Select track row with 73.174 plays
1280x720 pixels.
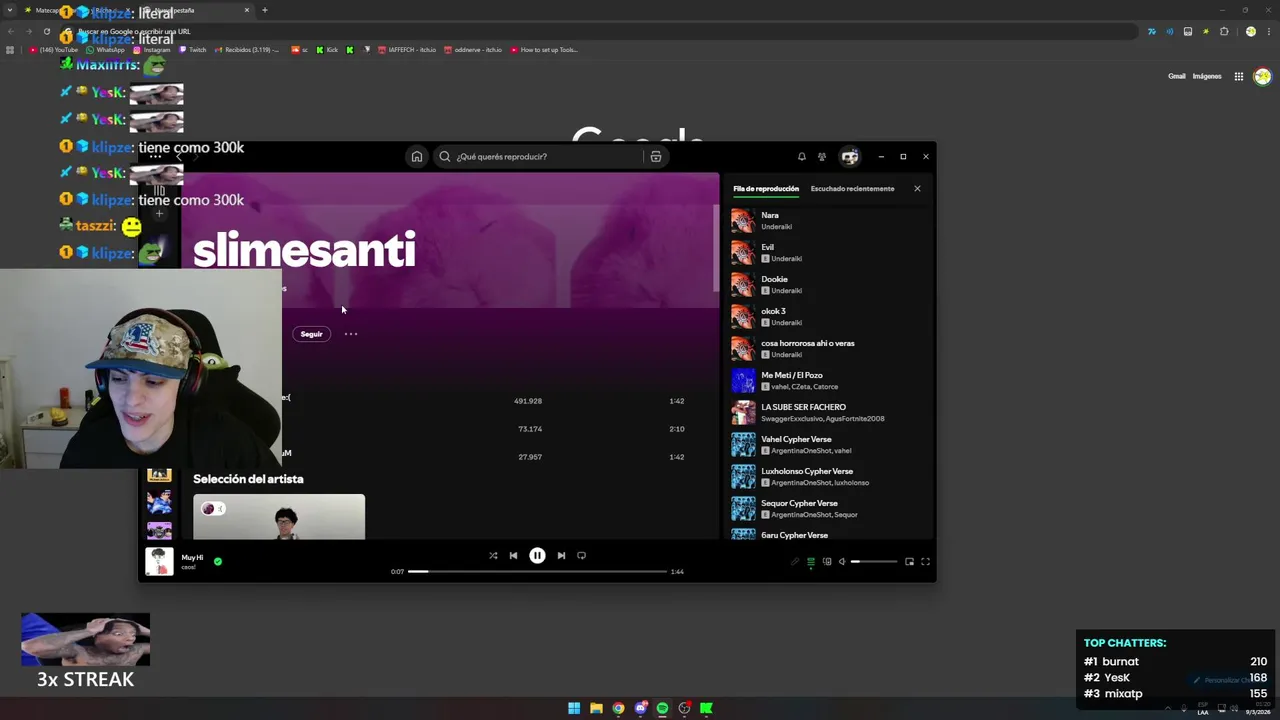(x=450, y=429)
